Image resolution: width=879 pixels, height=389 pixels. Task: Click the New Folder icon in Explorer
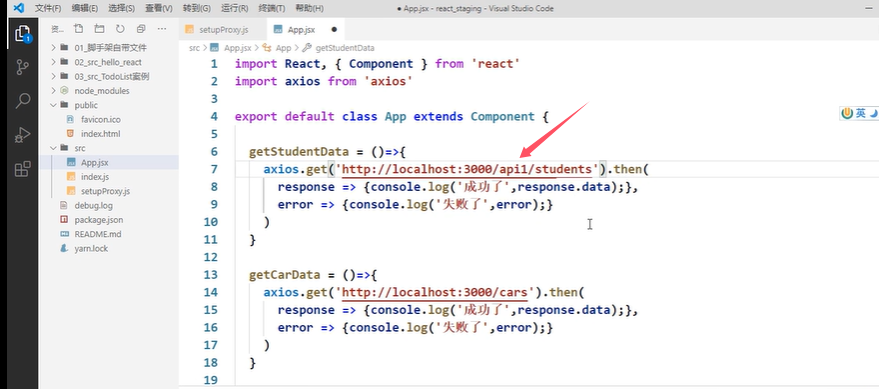pos(99,29)
